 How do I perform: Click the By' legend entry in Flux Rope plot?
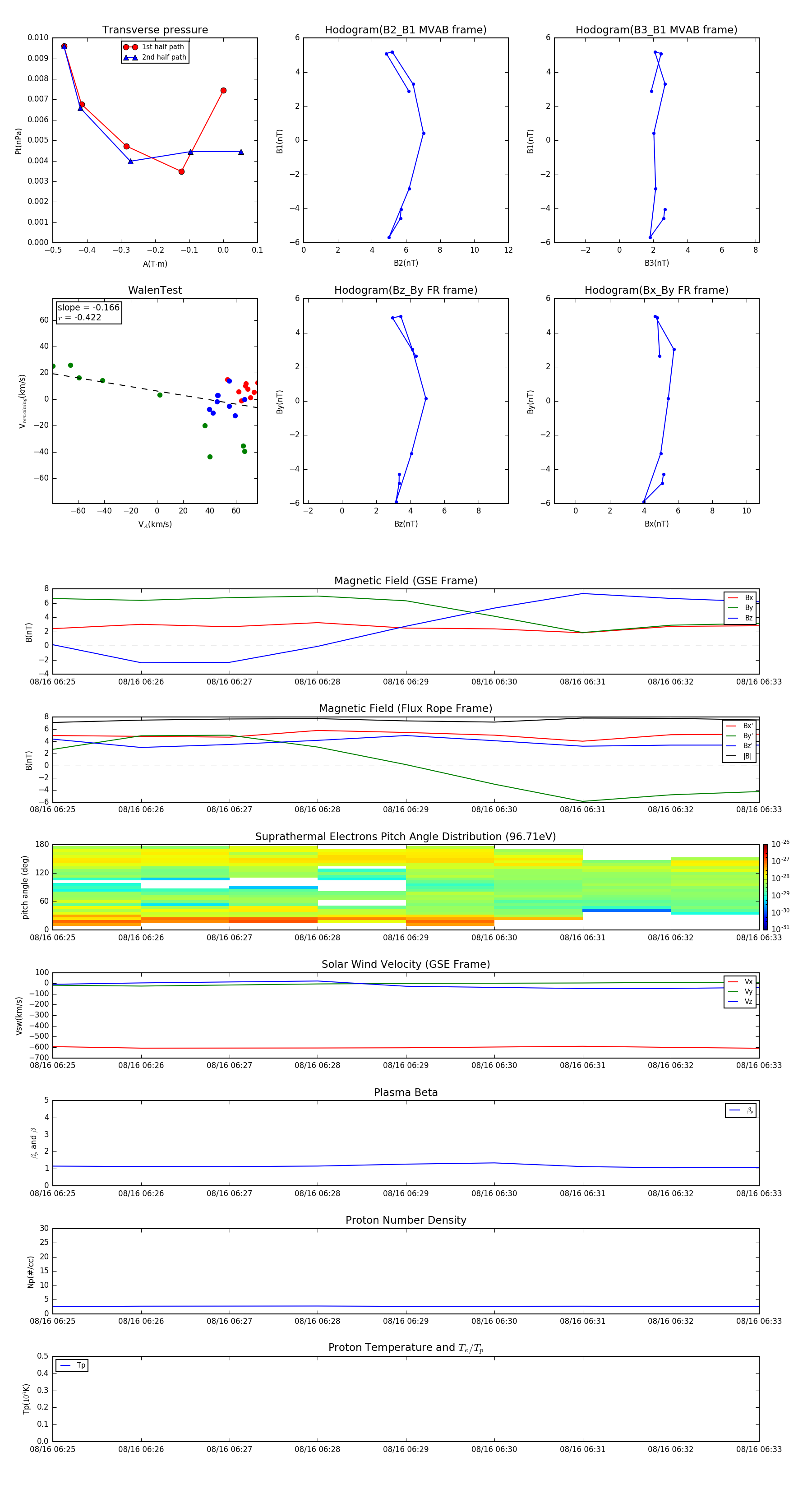tap(739, 736)
